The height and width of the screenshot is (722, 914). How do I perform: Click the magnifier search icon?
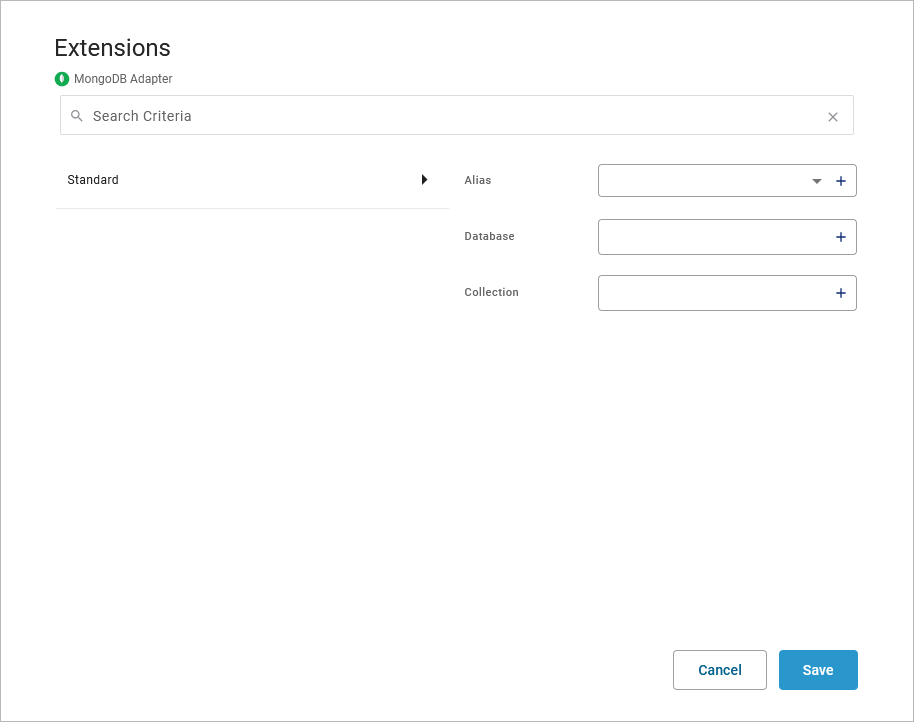pyautogui.click(x=77, y=116)
